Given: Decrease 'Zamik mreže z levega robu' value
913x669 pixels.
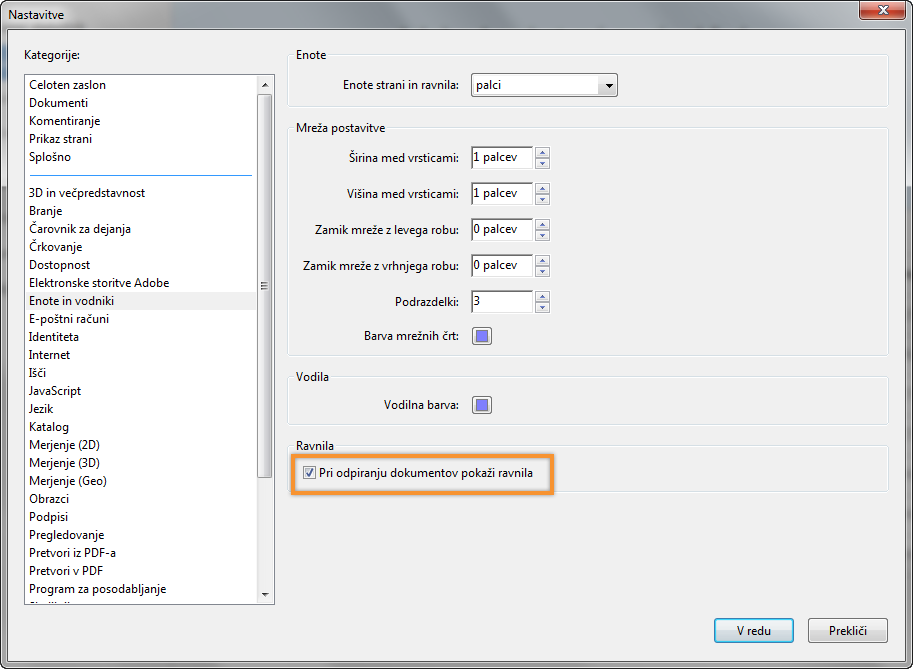Looking at the screenshot, I should [542, 235].
